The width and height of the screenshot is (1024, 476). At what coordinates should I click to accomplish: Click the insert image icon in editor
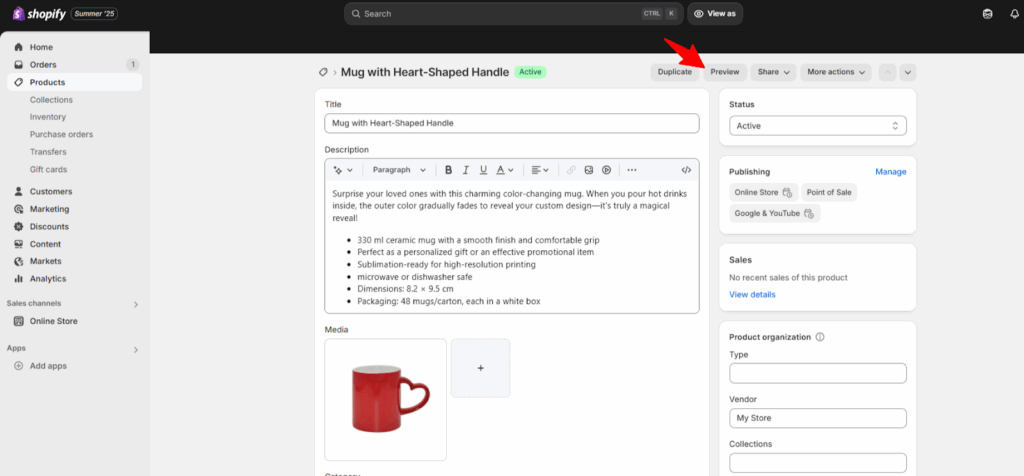[589, 170]
